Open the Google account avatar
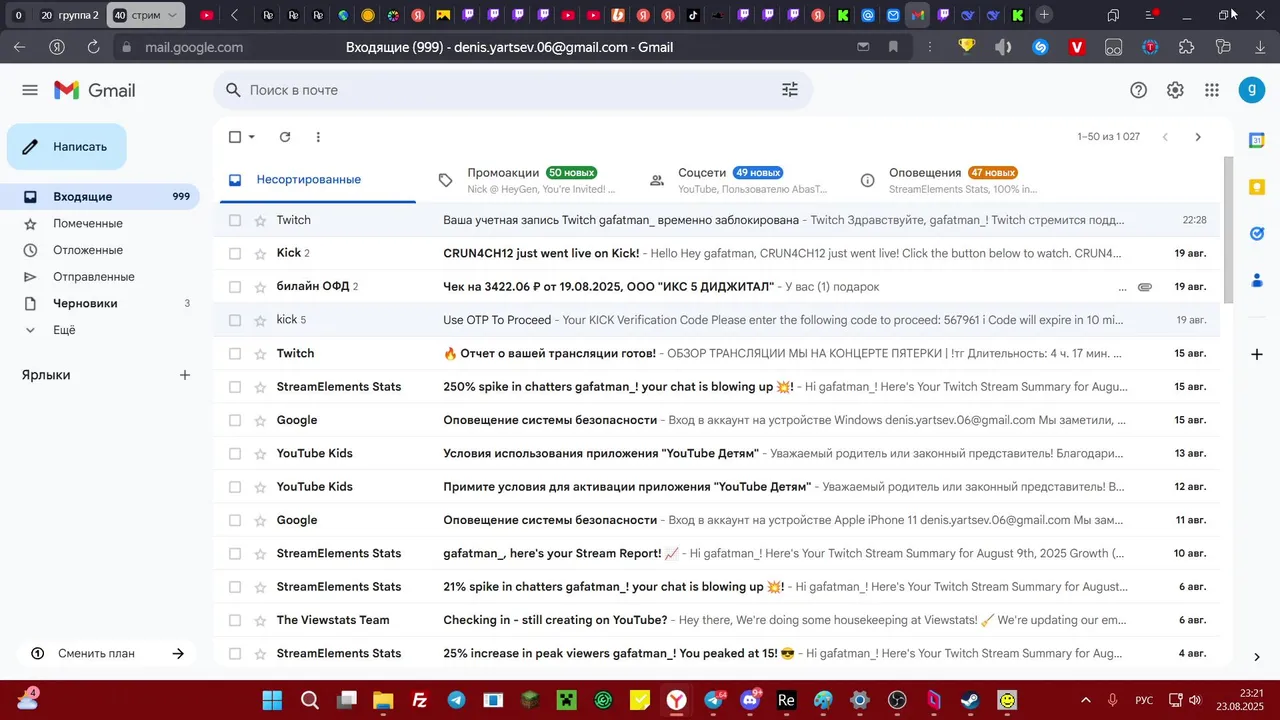Viewport: 1280px width, 720px height. pyautogui.click(x=1252, y=90)
